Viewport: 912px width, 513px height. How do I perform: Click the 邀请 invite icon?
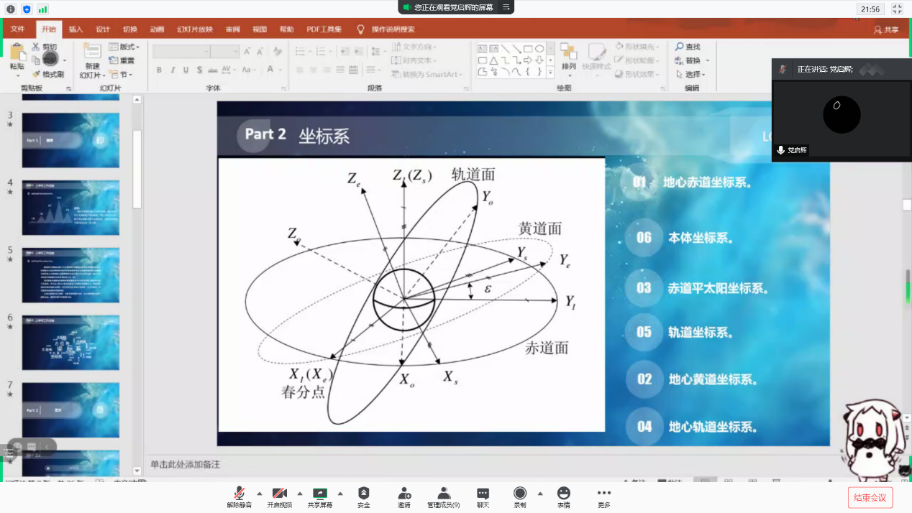(x=404, y=493)
